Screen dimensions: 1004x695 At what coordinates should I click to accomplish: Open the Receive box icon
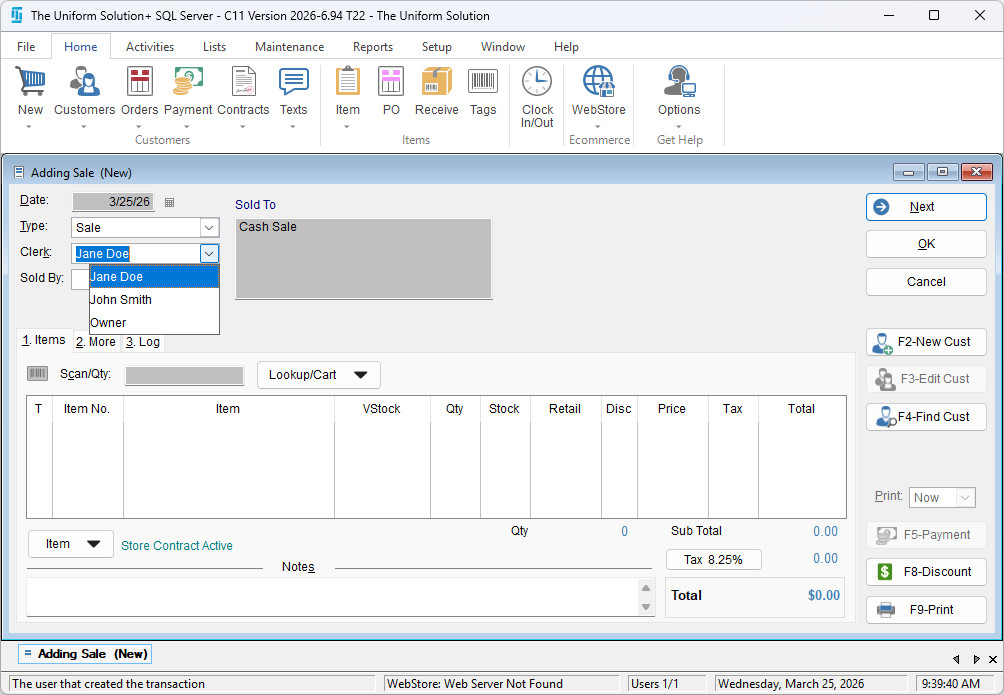(436, 83)
